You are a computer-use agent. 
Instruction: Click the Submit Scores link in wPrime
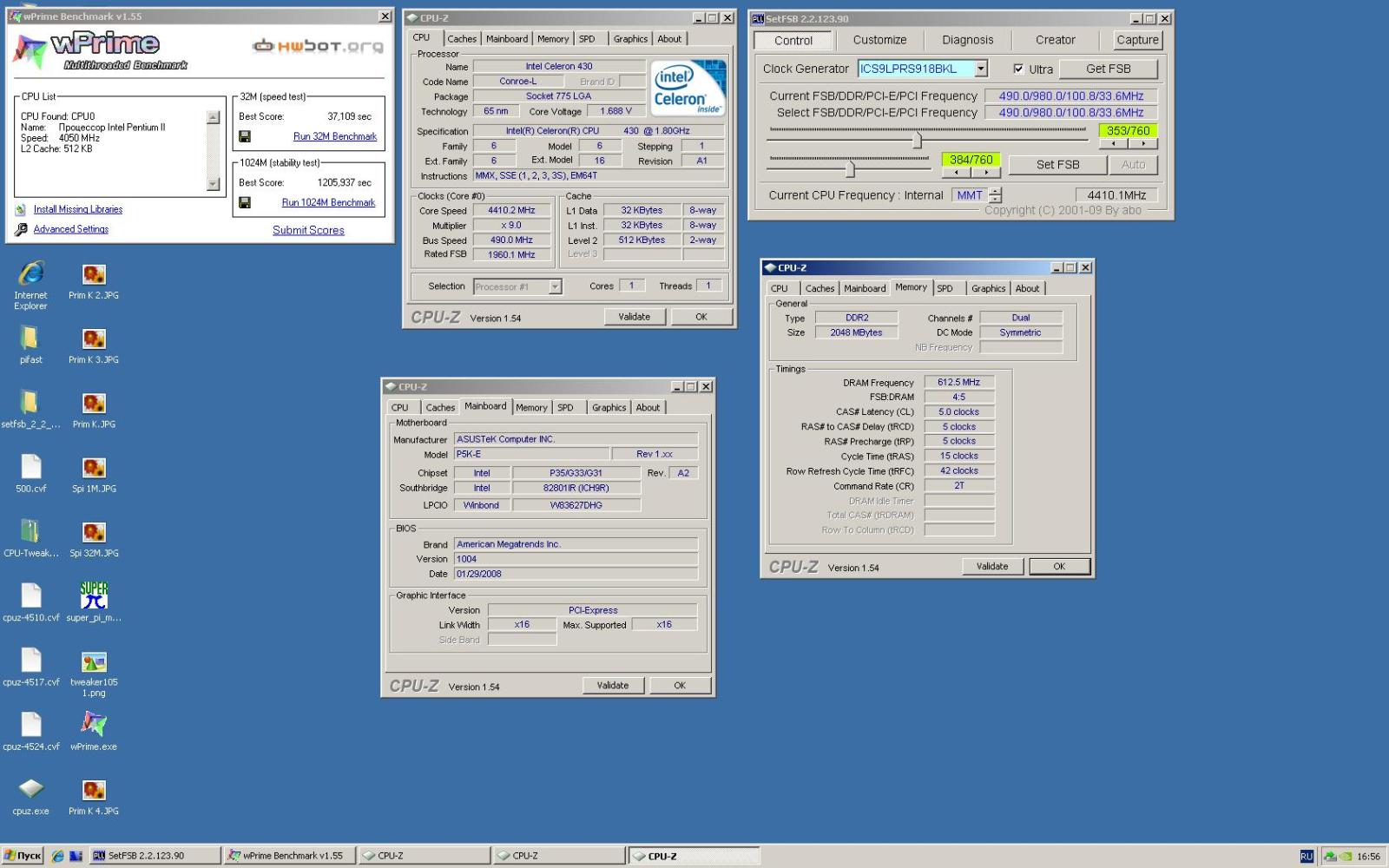pos(308,230)
